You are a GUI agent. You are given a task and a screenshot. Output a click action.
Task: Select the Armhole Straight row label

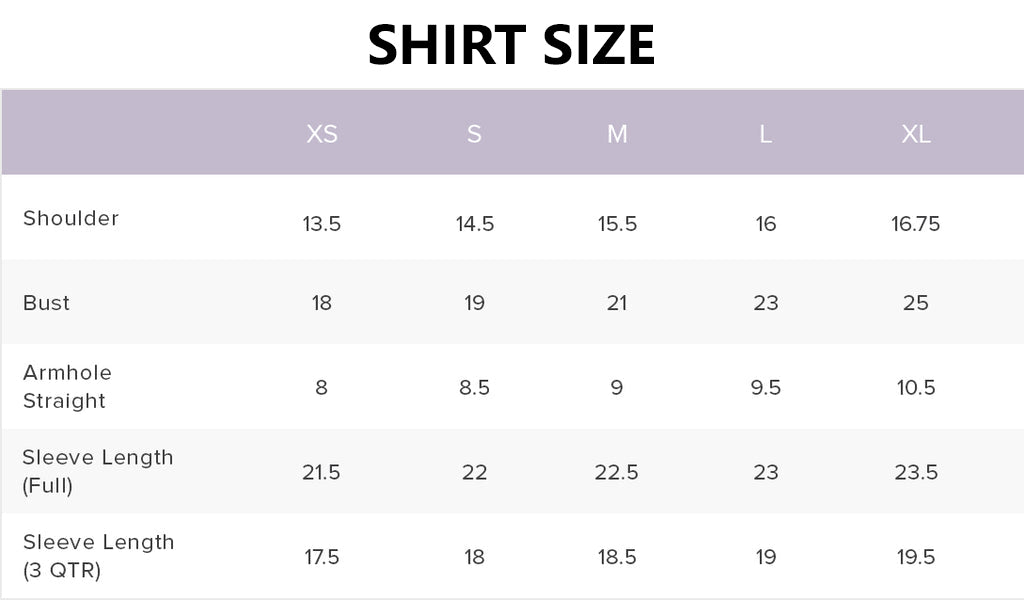67,386
